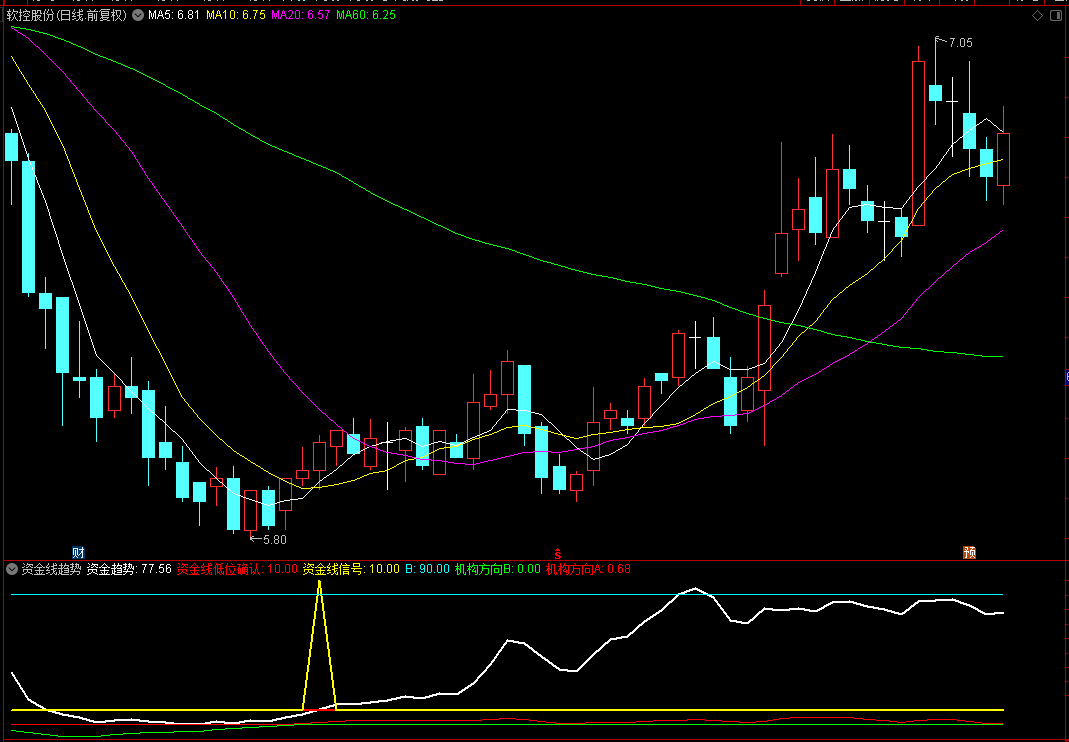Click the 软控股份(日线.前复权) chart title
Viewport: 1069px width, 742px height.
click(67, 15)
